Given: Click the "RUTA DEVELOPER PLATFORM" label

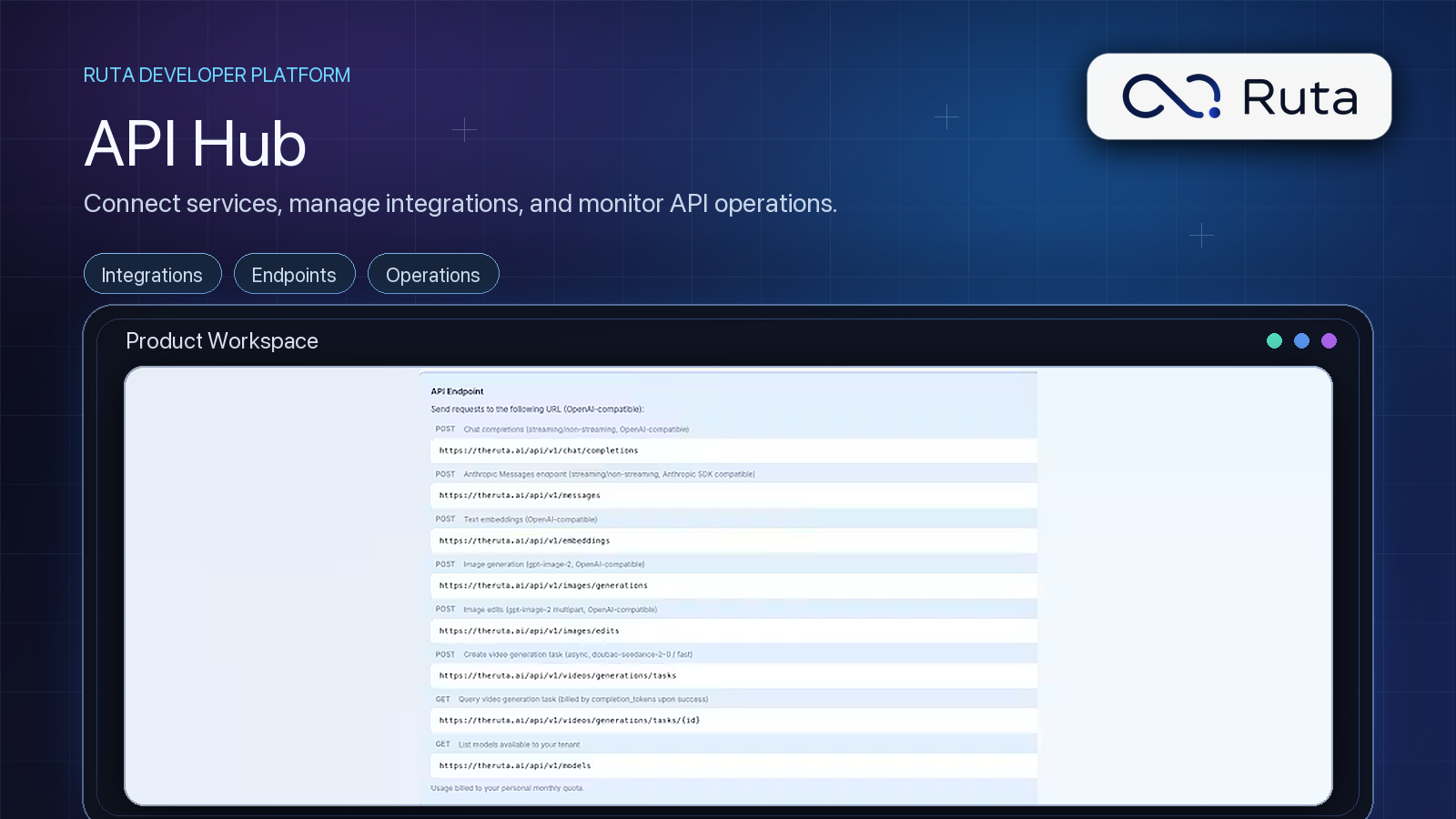Looking at the screenshot, I should click(x=217, y=75).
